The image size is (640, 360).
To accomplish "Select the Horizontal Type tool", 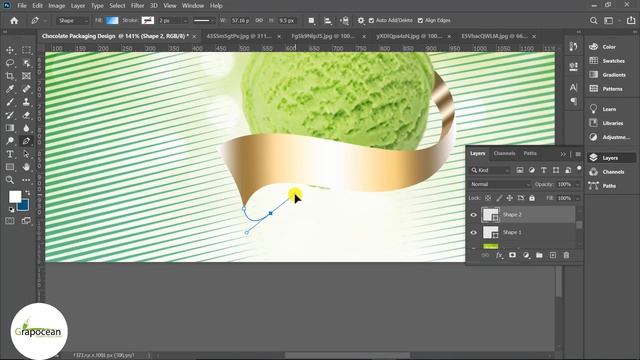I will tap(10, 154).
